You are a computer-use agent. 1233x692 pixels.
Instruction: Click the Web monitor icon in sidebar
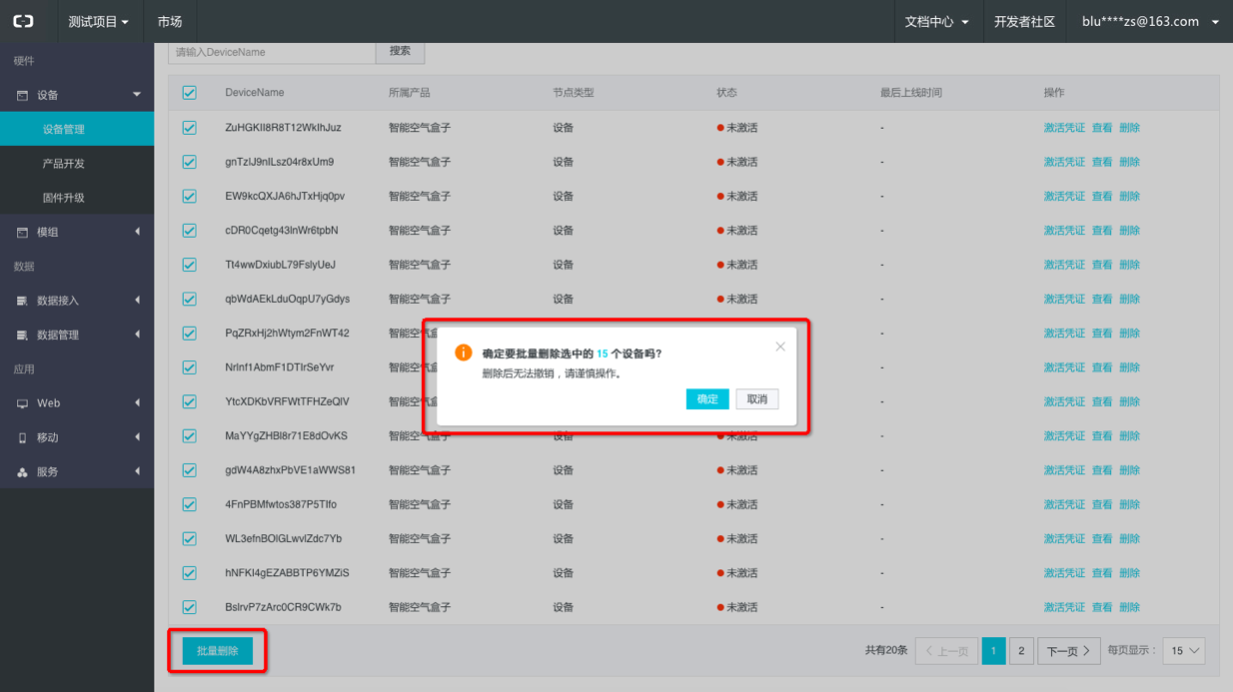pos(23,403)
